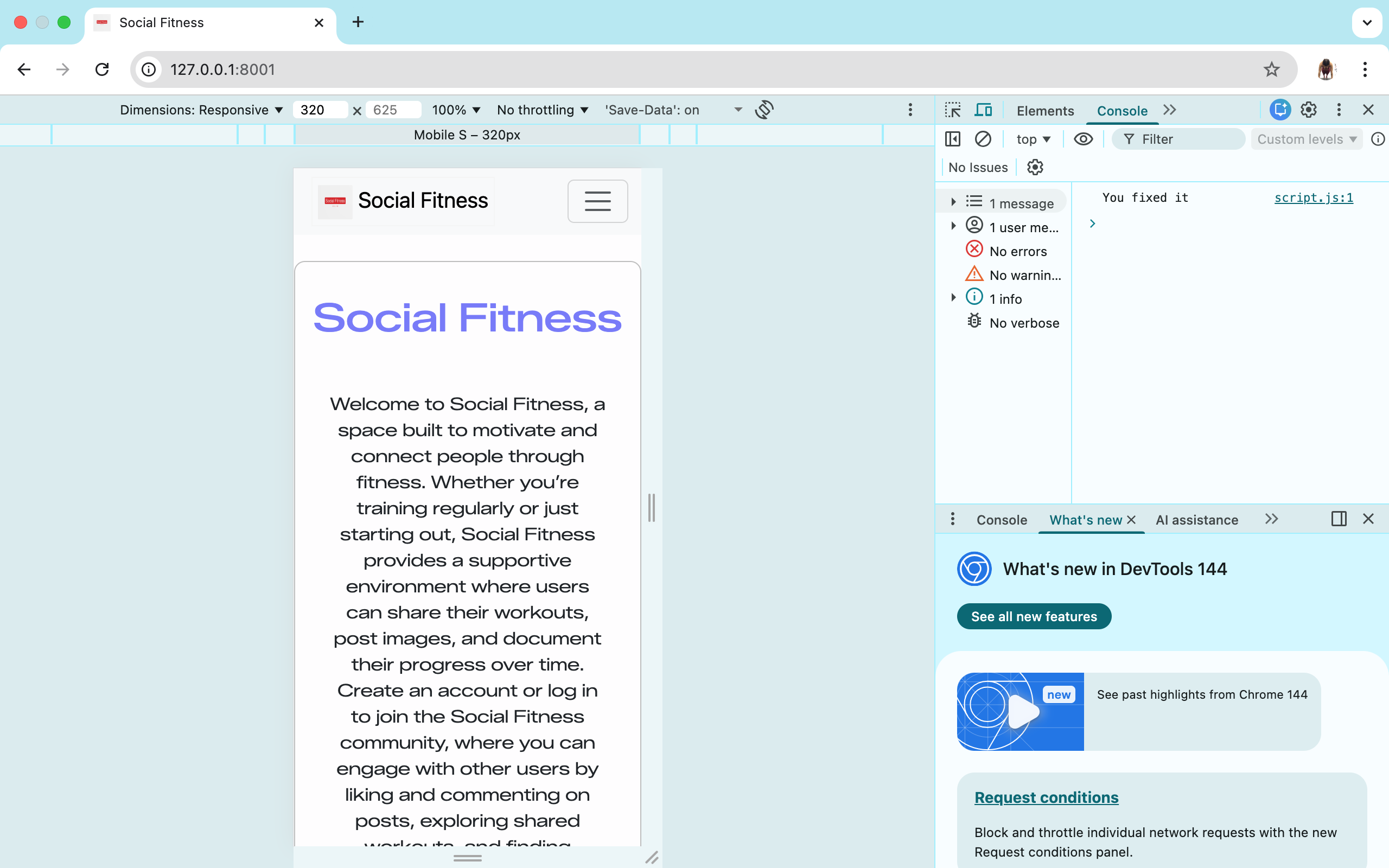The height and width of the screenshot is (868, 1389).
Task: Click See all new features button
Action: coord(1034,616)
